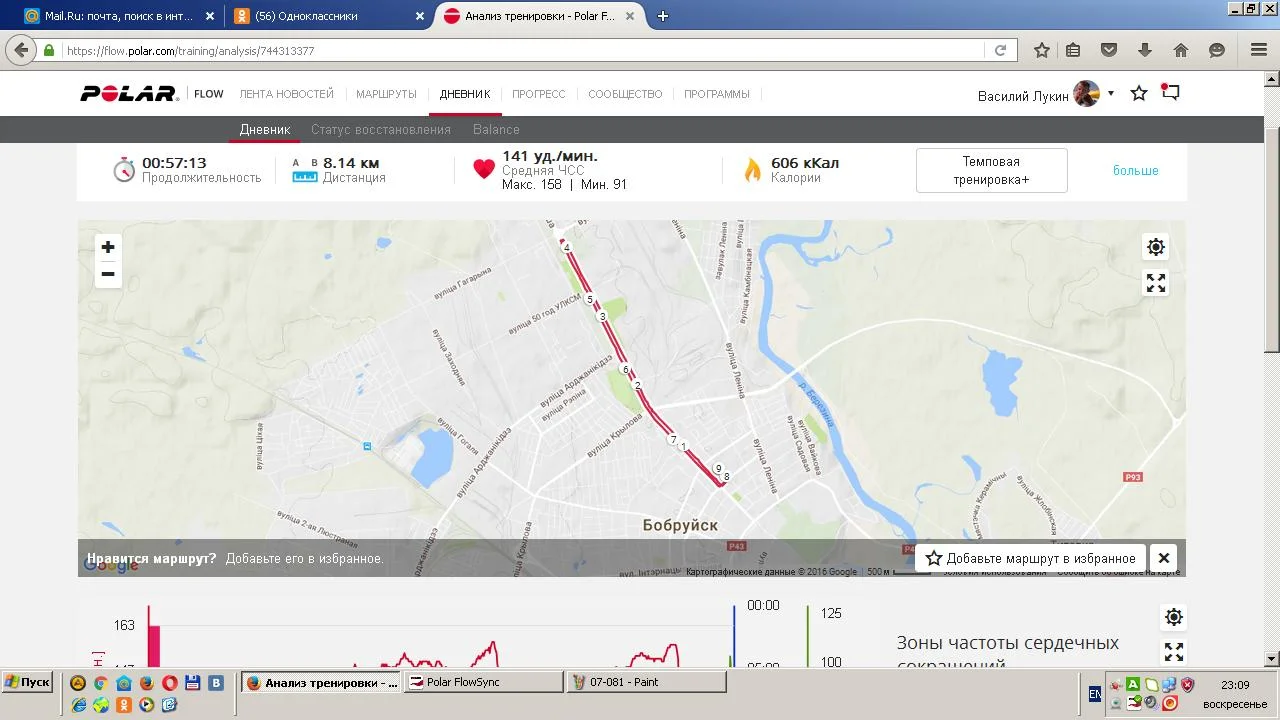Reload the current page
1280x720 pixels.
[x=1000, y=50]
